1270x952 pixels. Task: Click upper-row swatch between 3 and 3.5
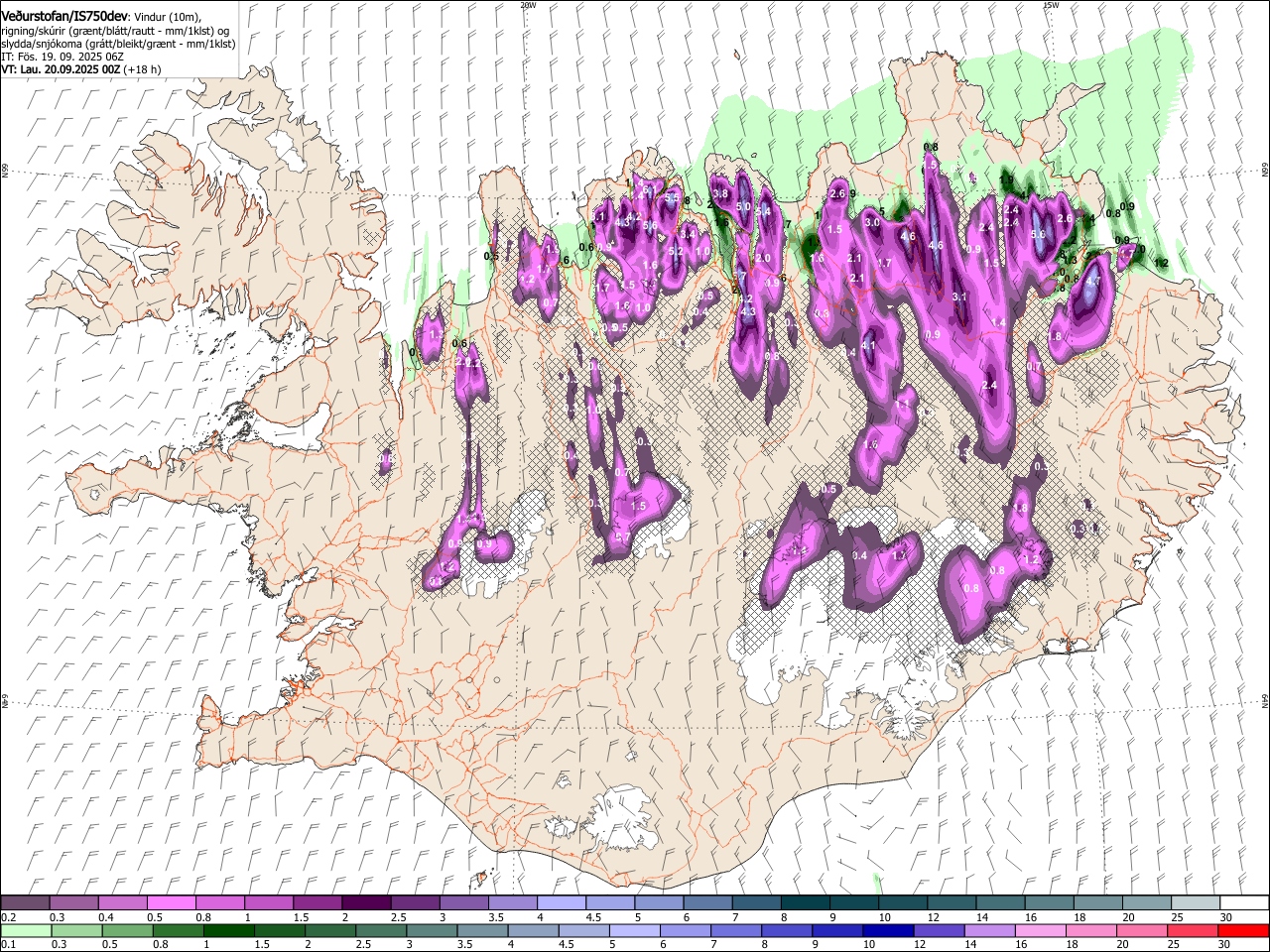[x=464, y=903]
